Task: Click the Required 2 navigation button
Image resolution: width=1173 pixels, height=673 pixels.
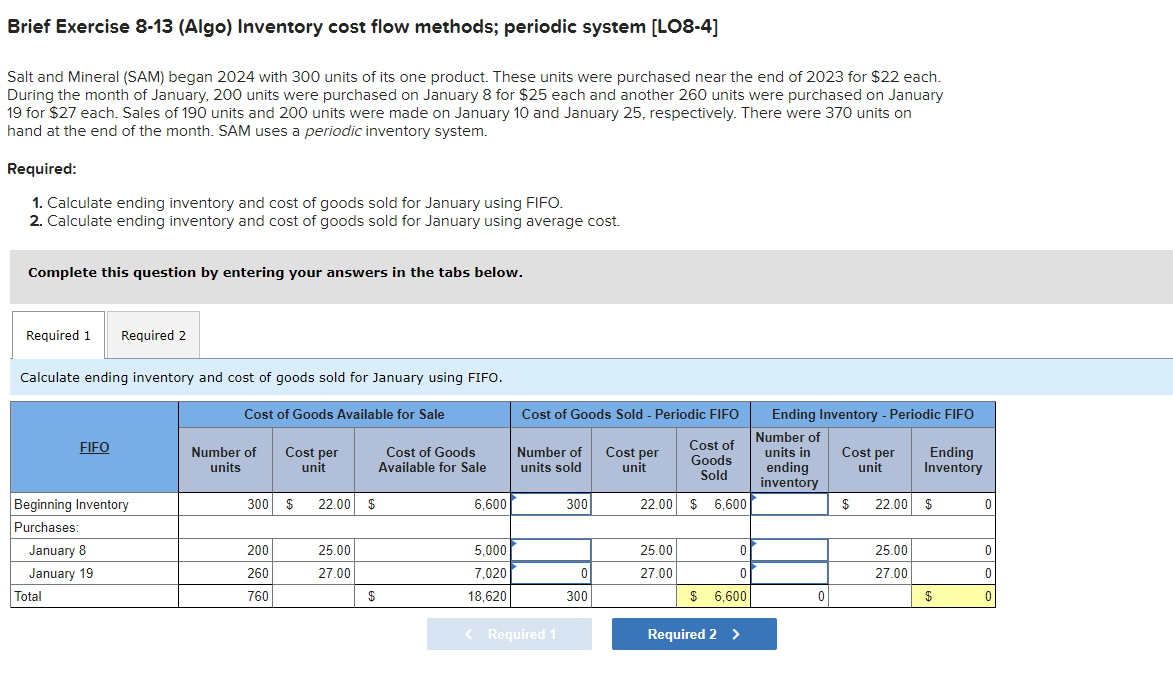Action: tap(693, 633)
